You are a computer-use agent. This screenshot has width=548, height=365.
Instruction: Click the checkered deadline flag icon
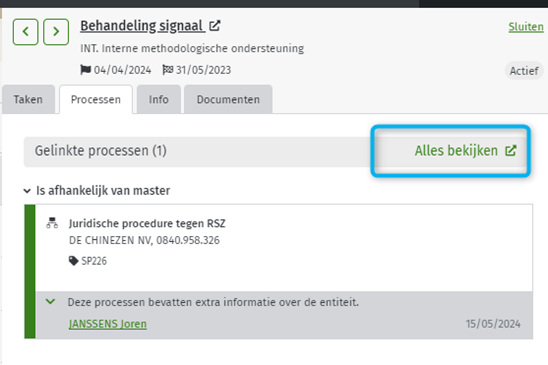[167, 70]
